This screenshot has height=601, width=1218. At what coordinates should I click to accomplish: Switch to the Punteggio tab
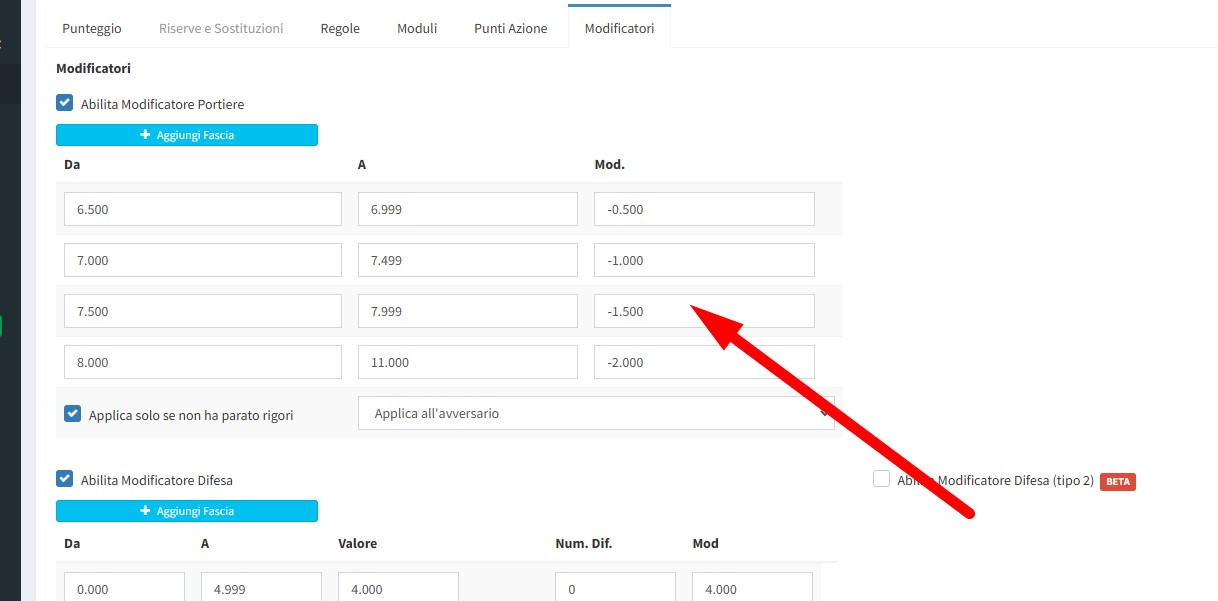(x=92, y=28)
